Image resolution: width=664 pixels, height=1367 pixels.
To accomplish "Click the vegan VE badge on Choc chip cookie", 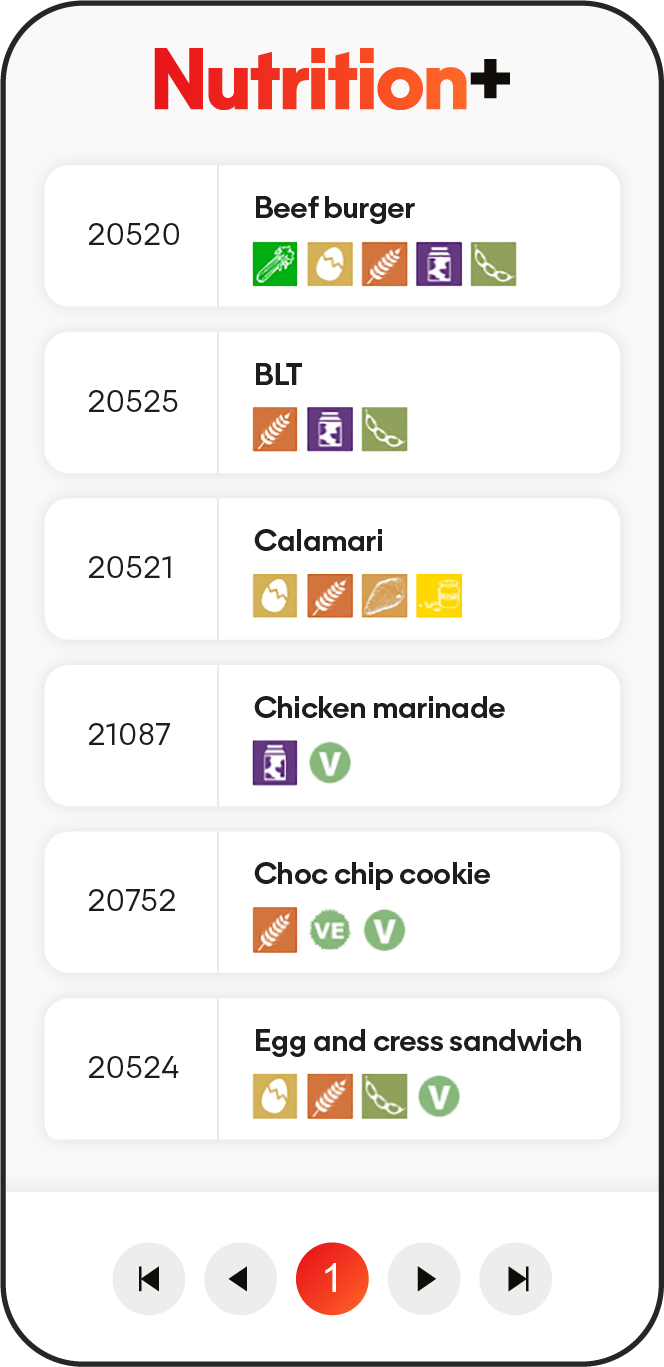I will pyautogui.click(x=330, y=931).
